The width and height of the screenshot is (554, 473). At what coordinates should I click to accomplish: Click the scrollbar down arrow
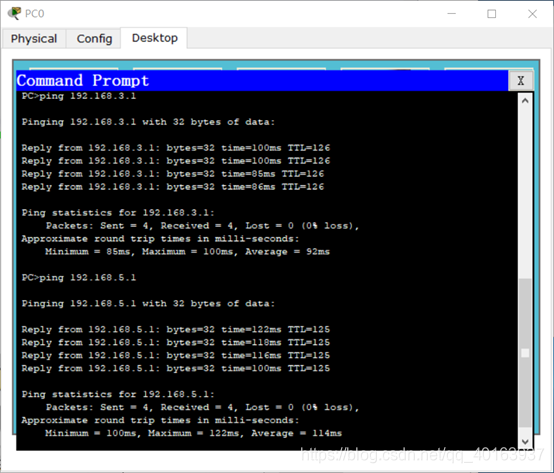point(525,442)
